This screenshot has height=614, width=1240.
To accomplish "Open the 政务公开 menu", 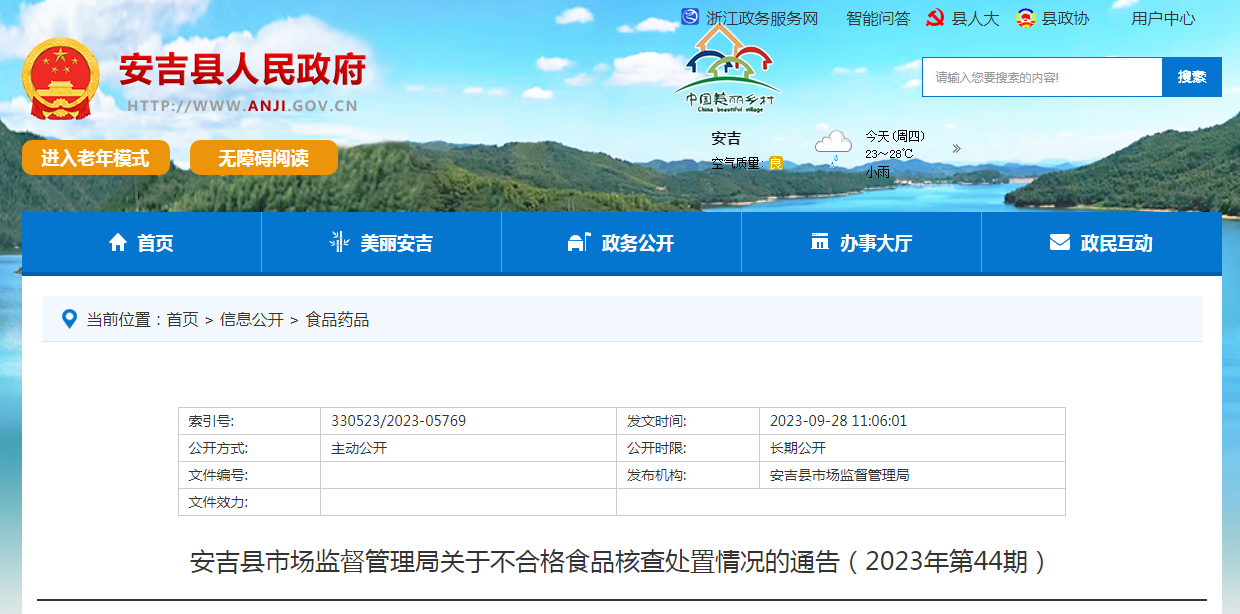I will pos(621,243).
